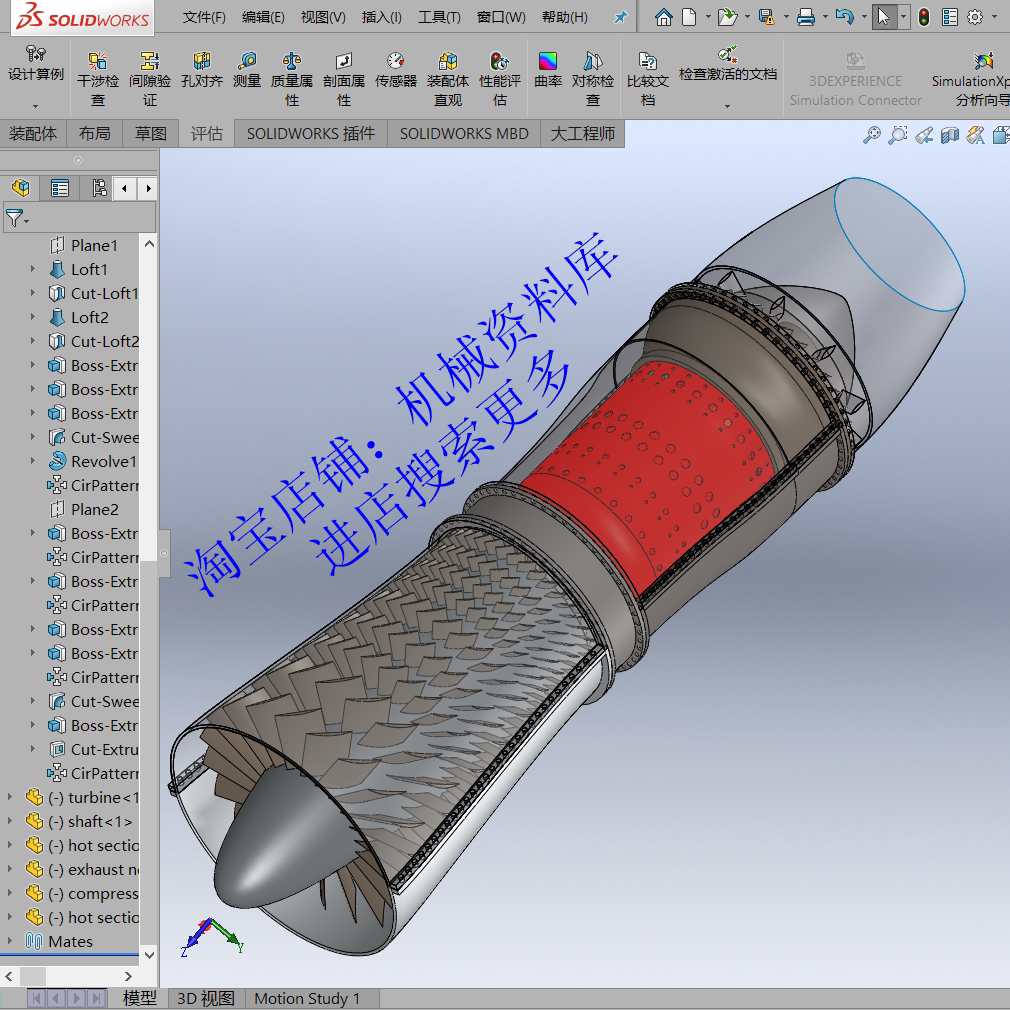Click Check Active Document (检查激活的文档)

(728, 63)
